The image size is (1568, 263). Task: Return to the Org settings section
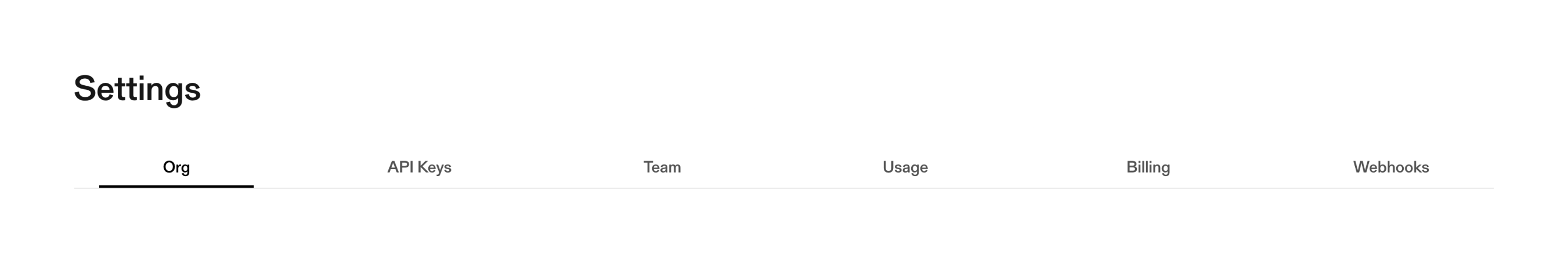(x=176, y=167)
